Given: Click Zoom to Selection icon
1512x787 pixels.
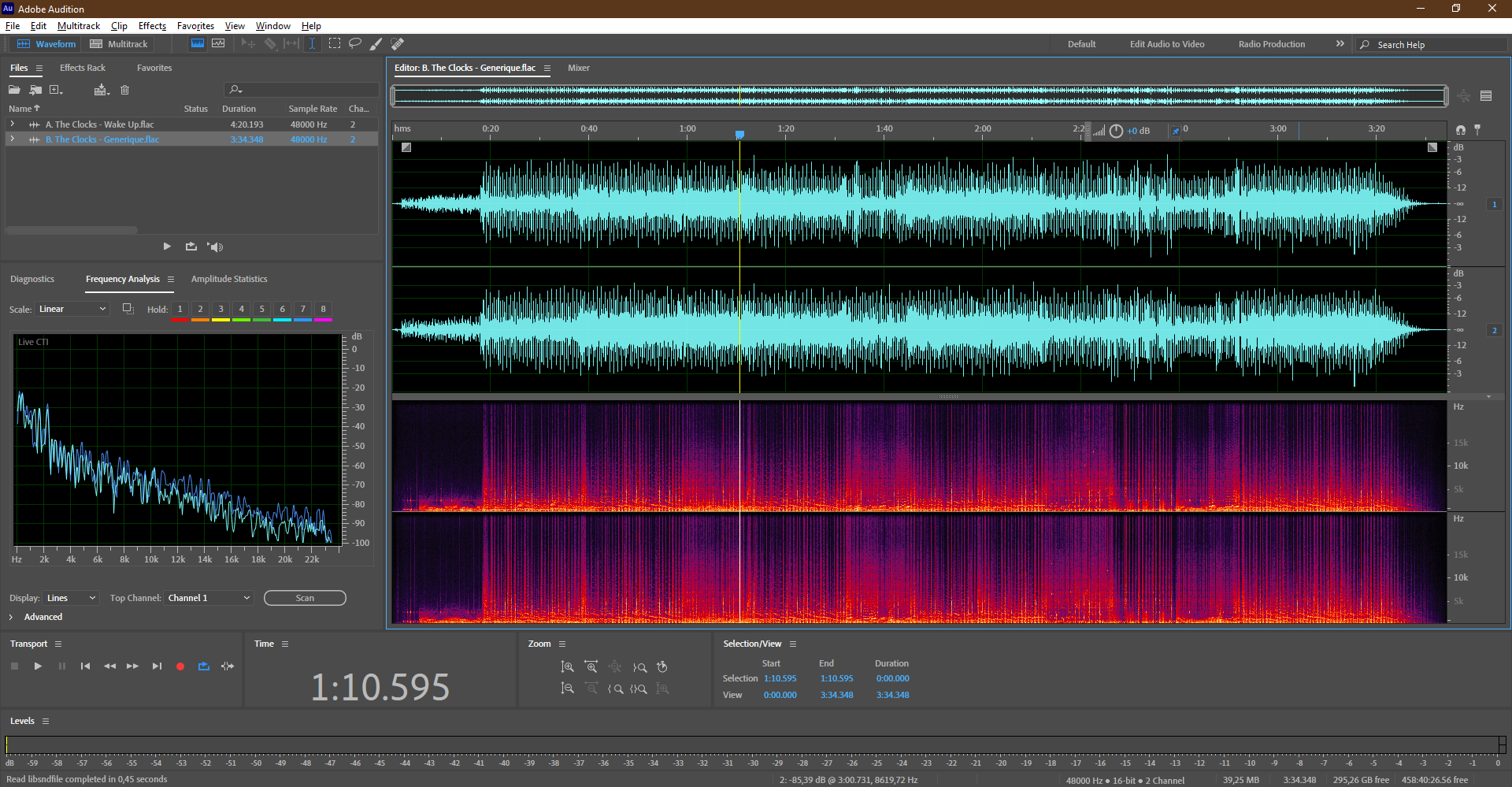Looking at the screenshot, I should pyautogui.click(x=639, y=689).
